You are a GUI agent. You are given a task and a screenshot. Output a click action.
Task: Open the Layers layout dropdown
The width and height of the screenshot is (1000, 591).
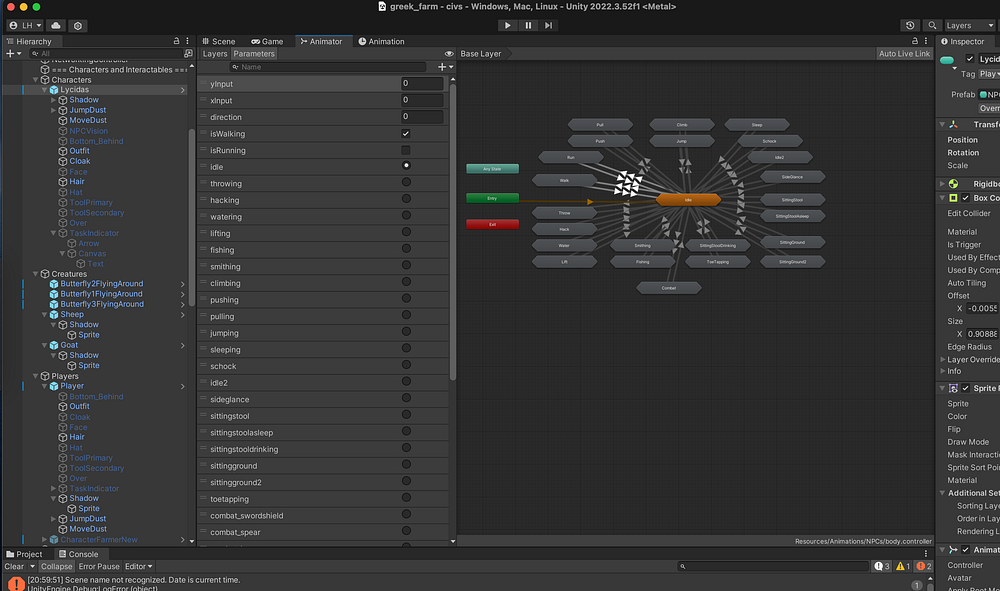point(964,25)
